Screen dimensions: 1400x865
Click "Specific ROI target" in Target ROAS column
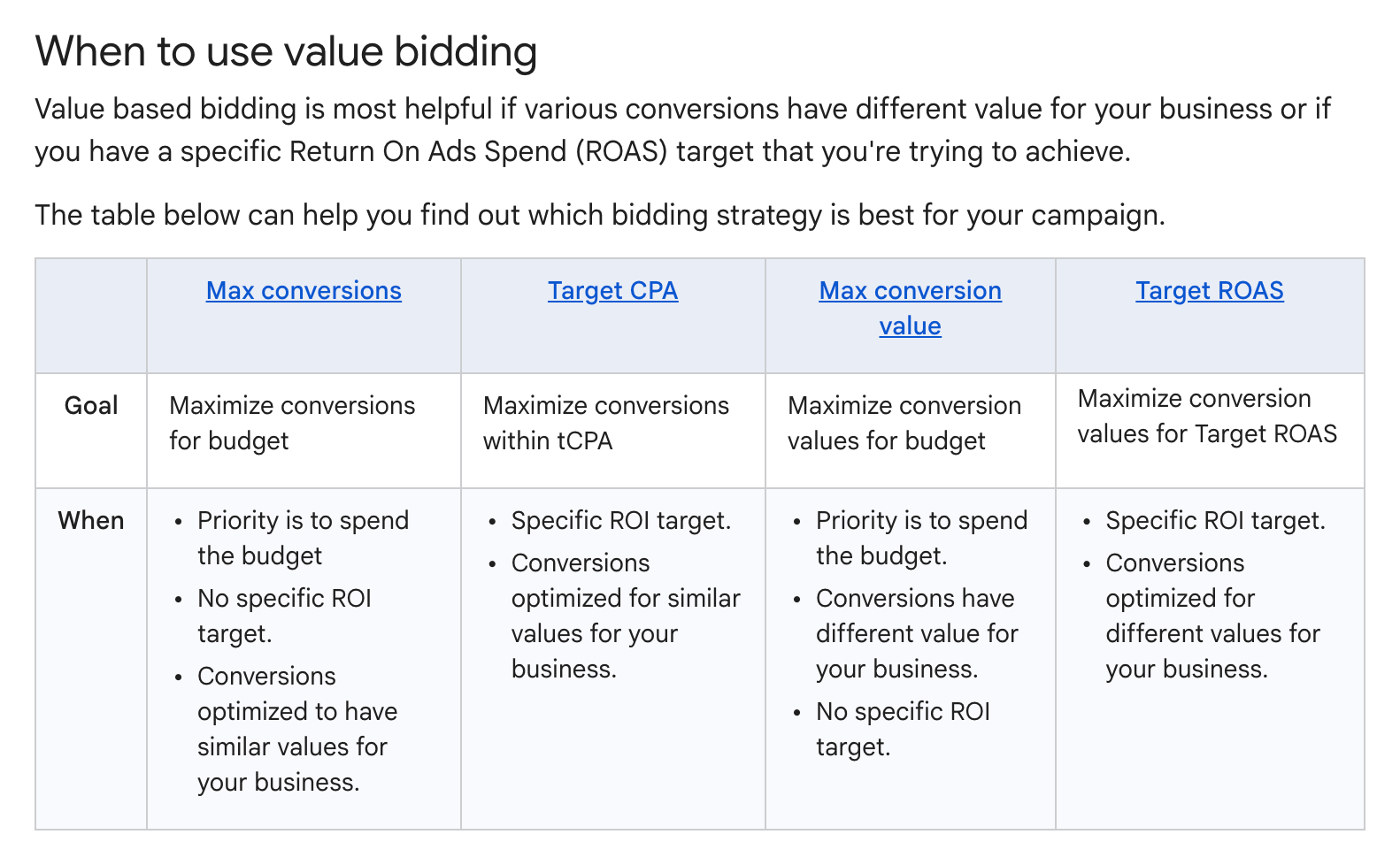1215,521
